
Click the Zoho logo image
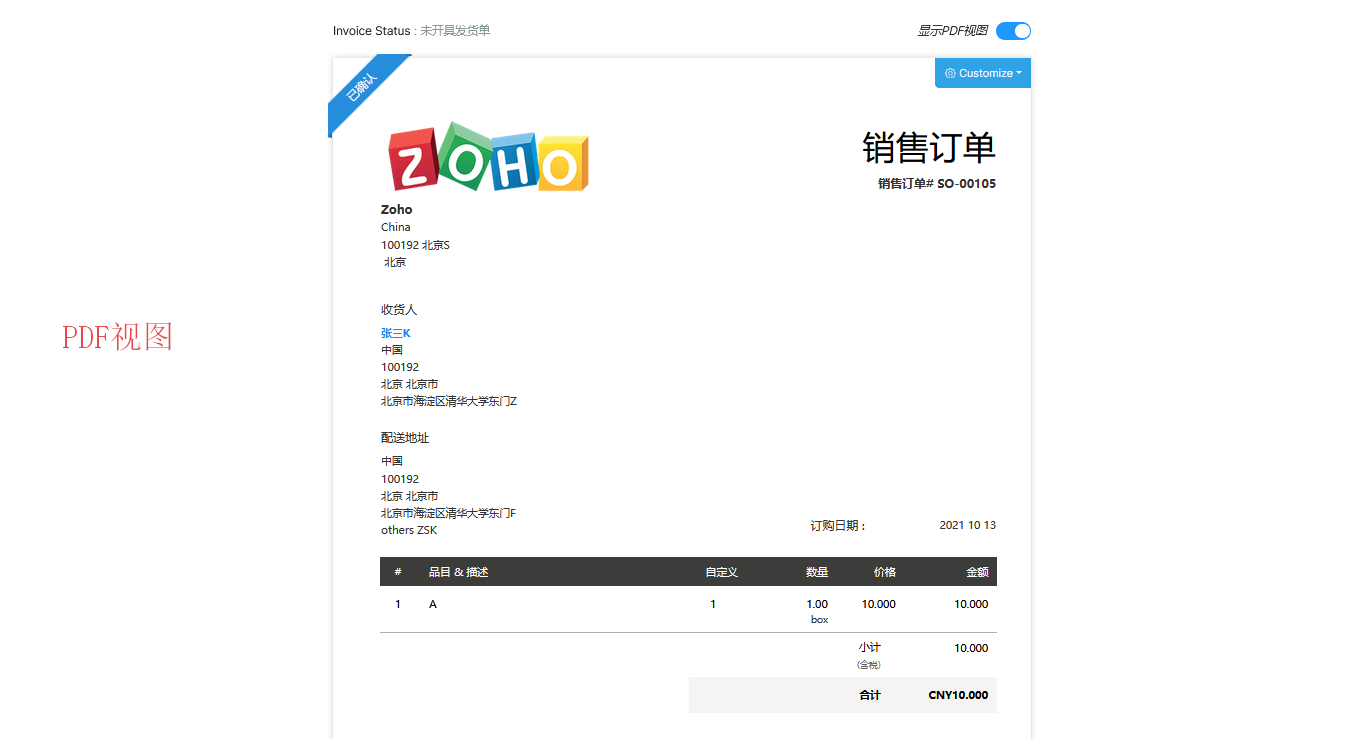pos(488,158)
